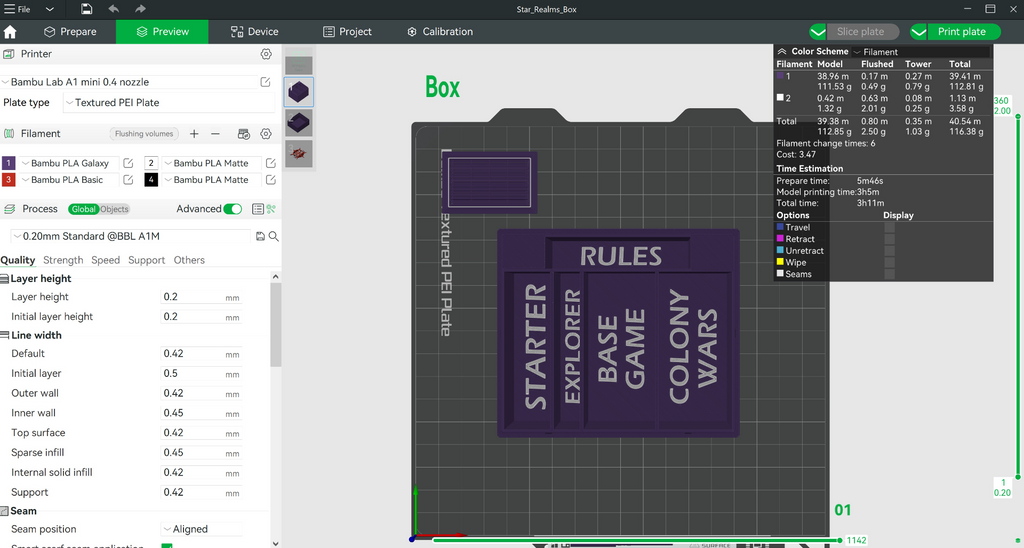
Task: Save the process preset
Action: [x=261, y=236]
